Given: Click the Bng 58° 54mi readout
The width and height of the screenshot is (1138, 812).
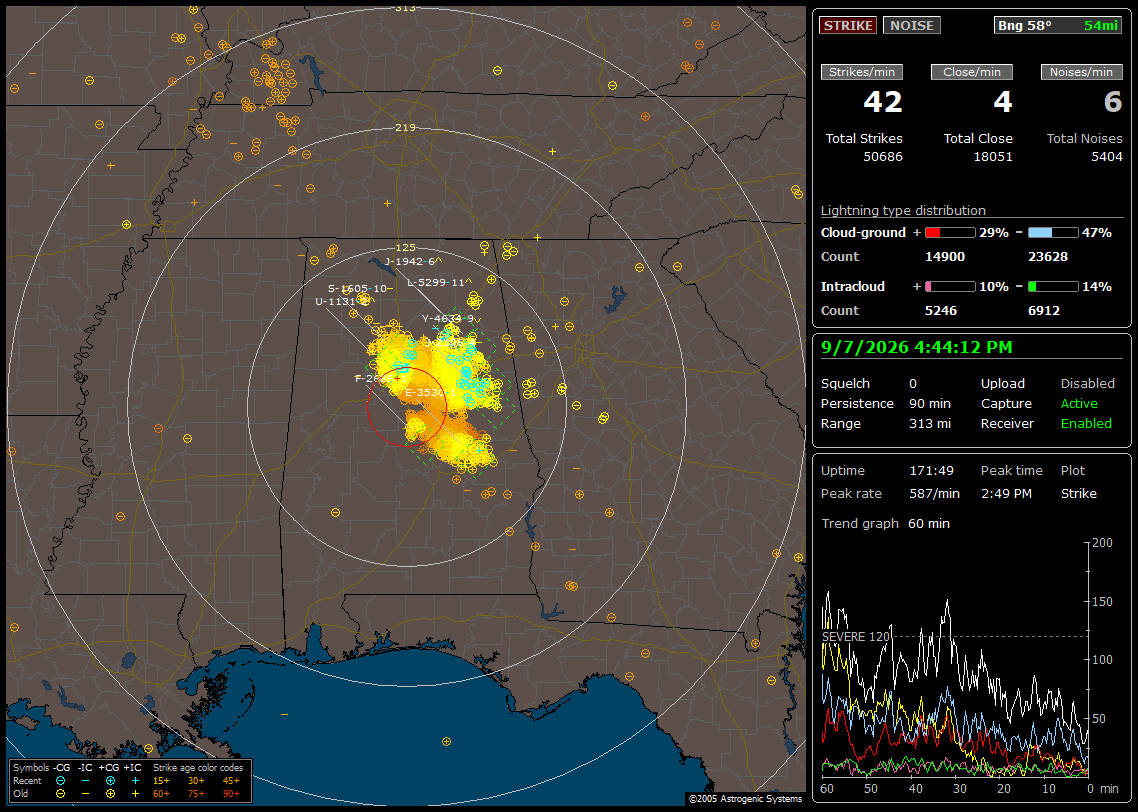Looking at the screenshot, I should (1058, 25).
